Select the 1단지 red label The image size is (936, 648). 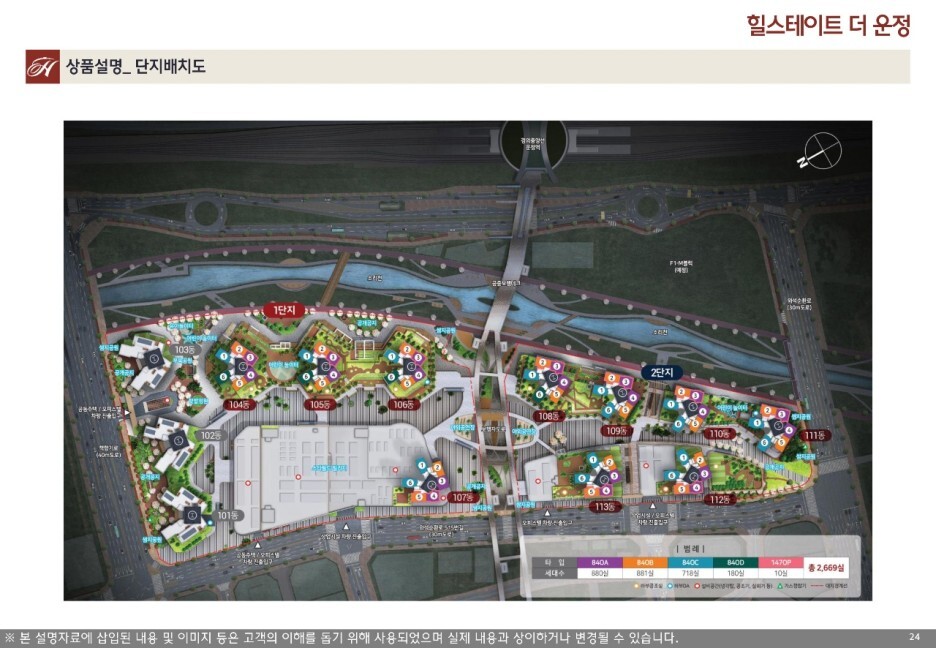(x=284, y=310)
